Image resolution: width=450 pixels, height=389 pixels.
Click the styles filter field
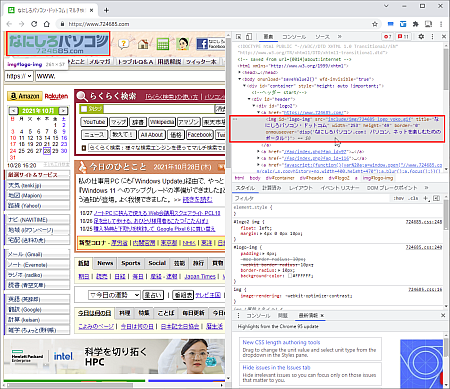point(312,198)
